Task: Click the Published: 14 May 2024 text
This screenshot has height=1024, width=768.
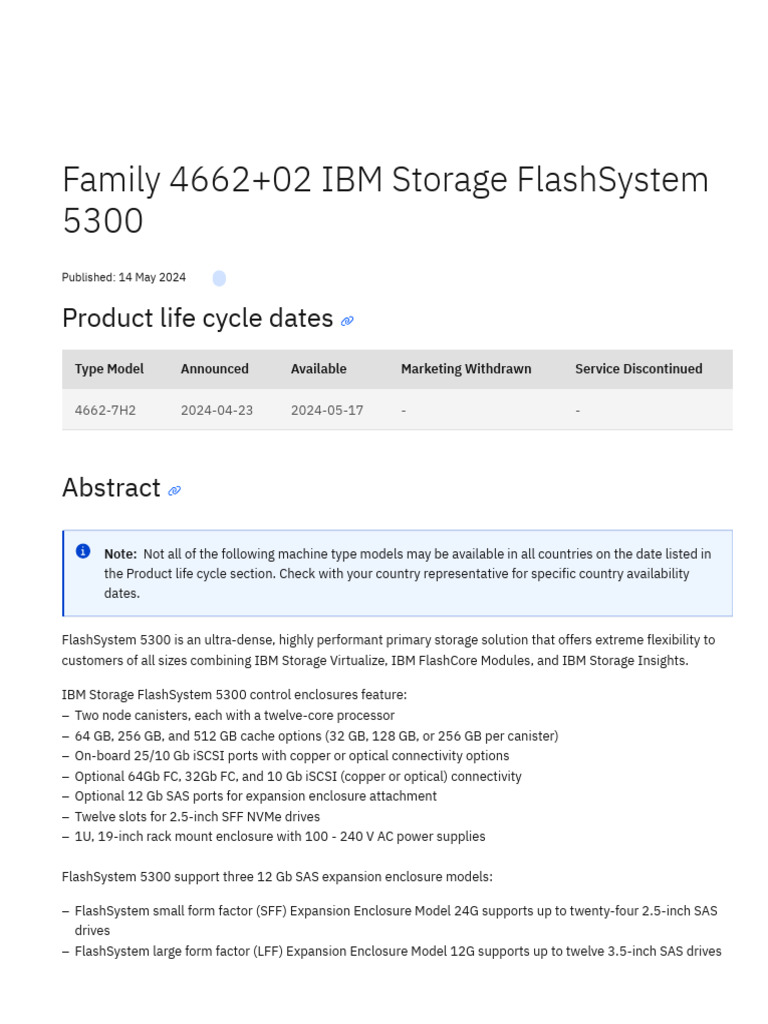Action: 123,278
